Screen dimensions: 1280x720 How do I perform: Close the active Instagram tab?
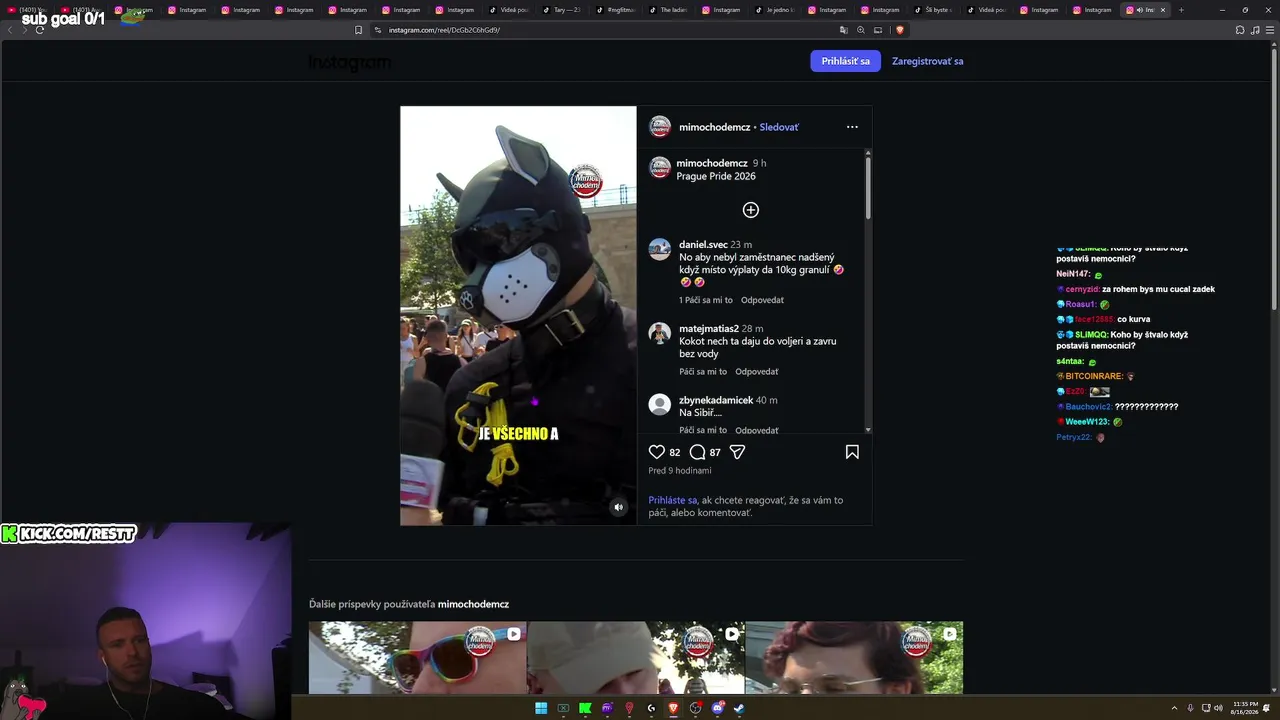(x=1163, y=10)
